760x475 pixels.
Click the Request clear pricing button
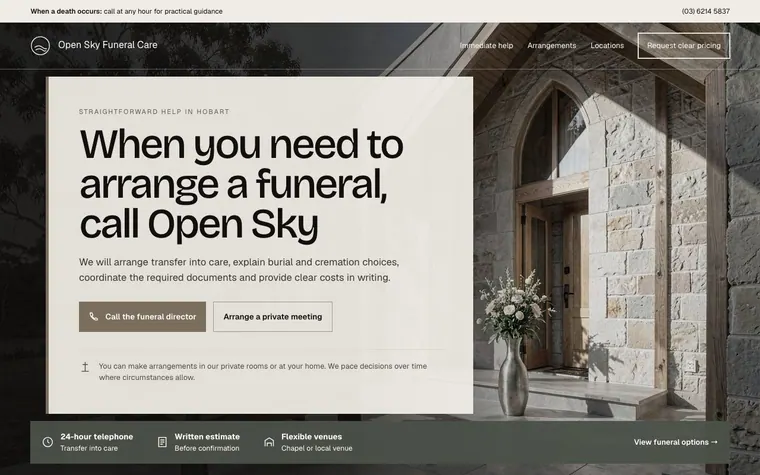tap(683, 46)
